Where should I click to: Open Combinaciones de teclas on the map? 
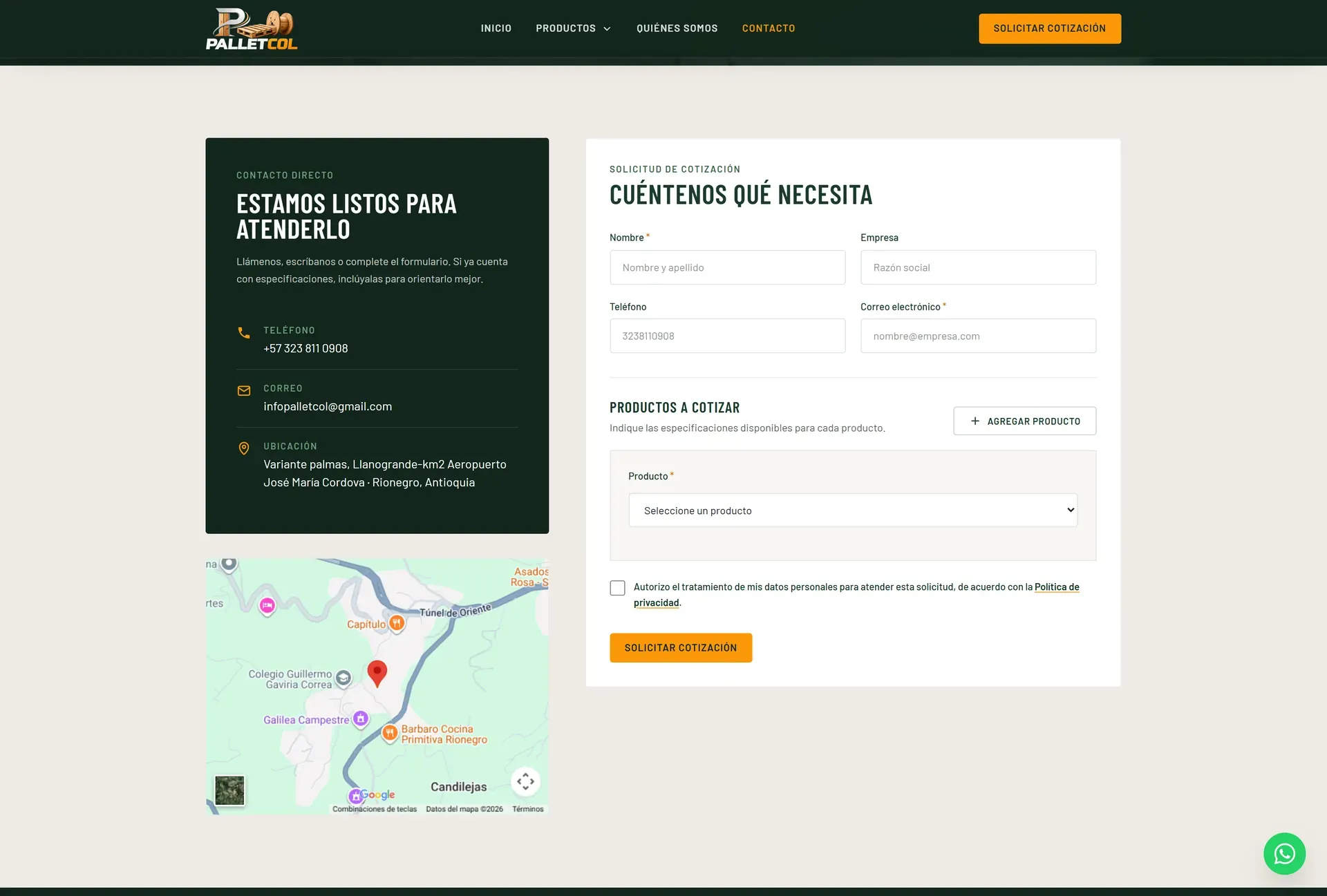click(x=375, y=809)
